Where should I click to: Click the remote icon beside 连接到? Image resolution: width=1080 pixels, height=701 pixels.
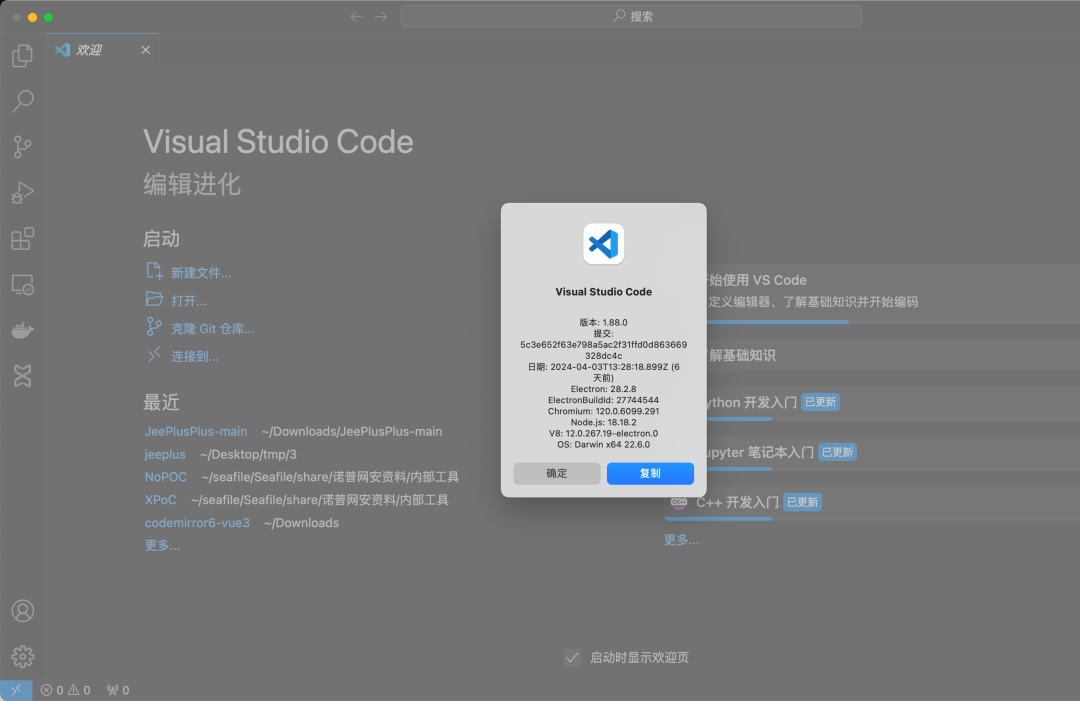click(x=154, y=355)
